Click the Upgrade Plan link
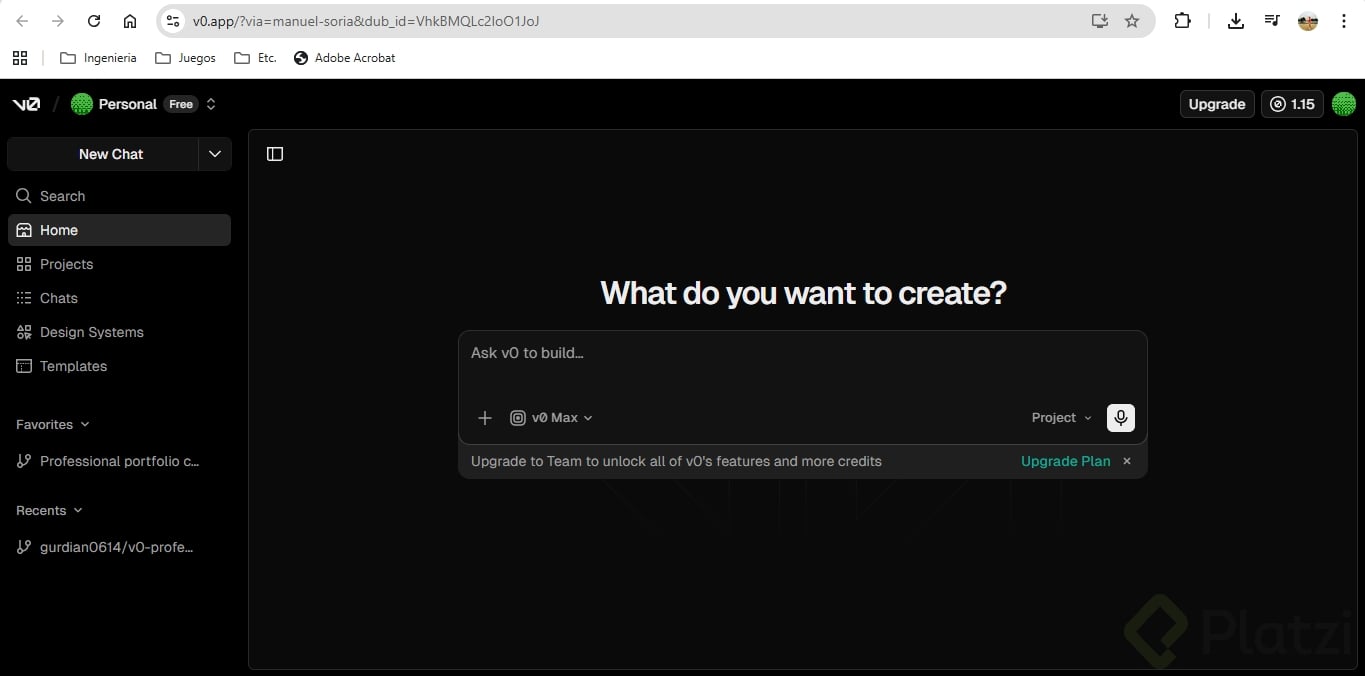The image size is (1365, 676). (x=1066, y=461)
